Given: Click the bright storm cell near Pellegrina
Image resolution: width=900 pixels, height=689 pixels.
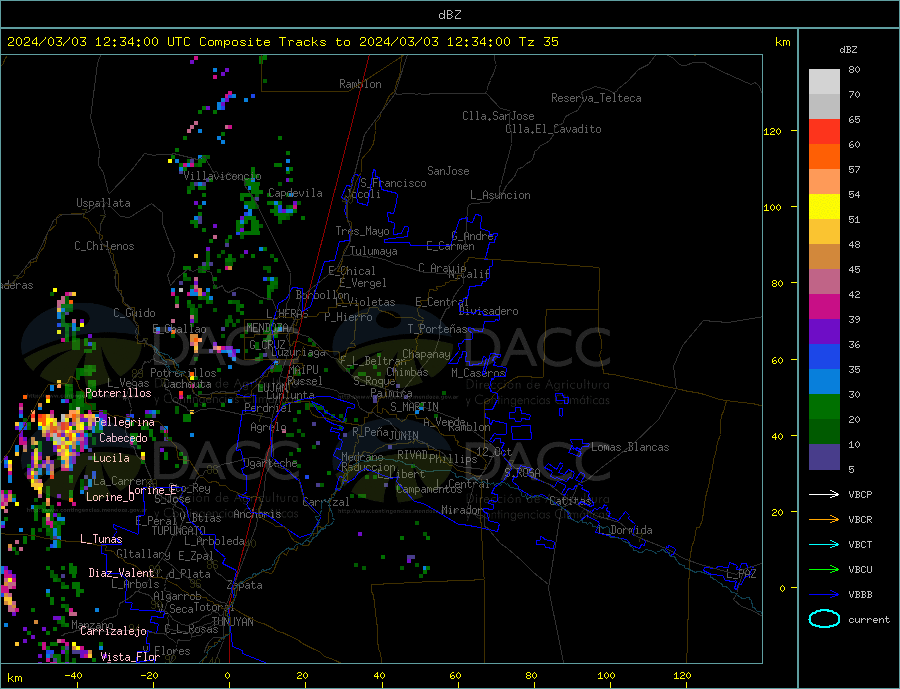Looking at the screenshot, I should point(64,433).
